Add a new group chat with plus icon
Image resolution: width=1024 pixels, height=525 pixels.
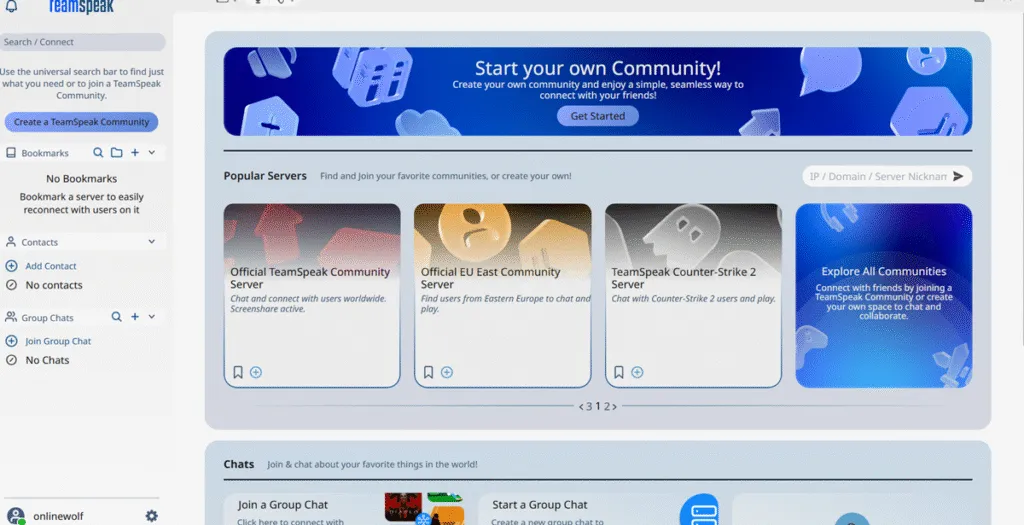(x=135, y=317)
